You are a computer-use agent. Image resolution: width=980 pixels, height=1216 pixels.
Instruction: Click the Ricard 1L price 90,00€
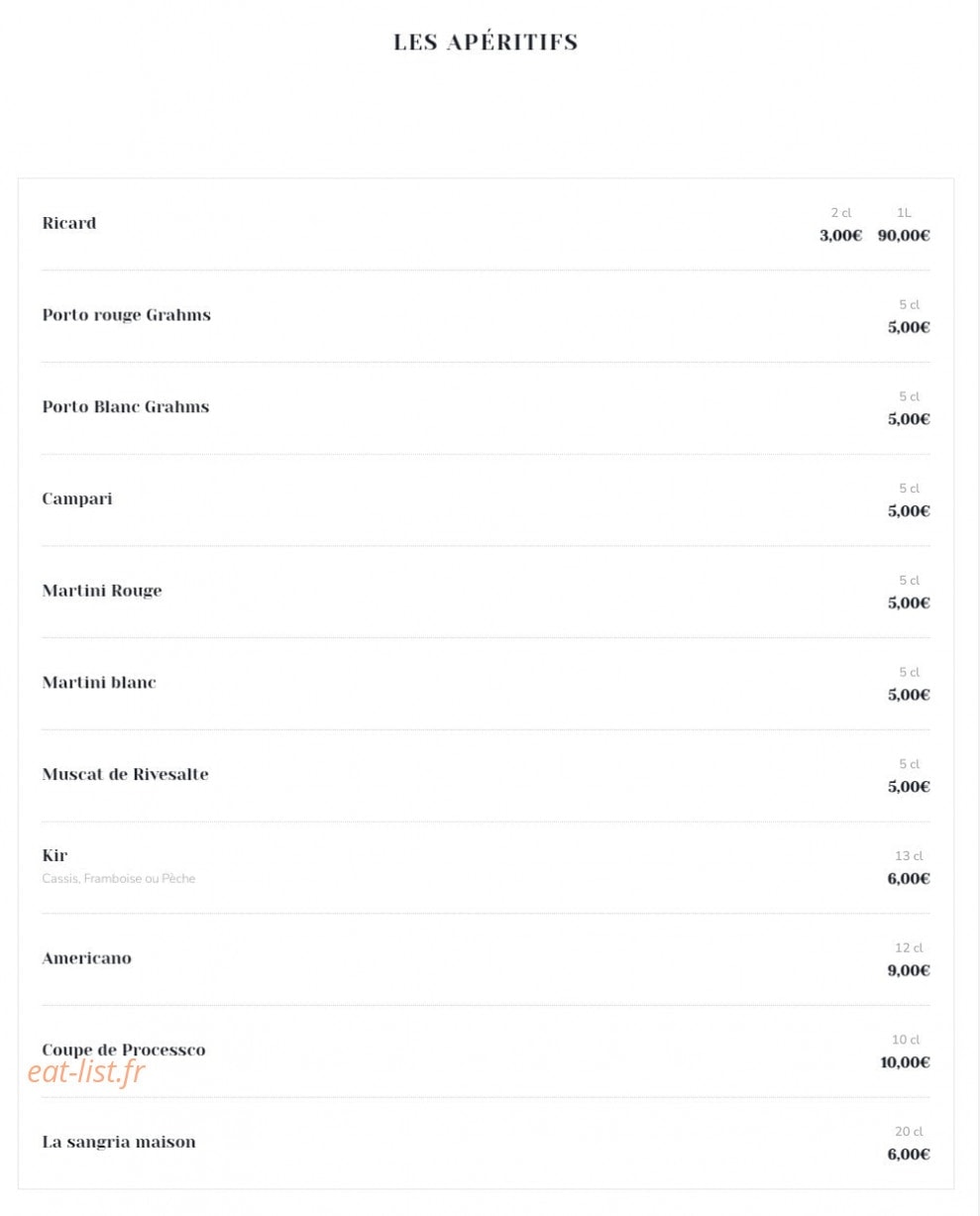[x=904, y=236]
